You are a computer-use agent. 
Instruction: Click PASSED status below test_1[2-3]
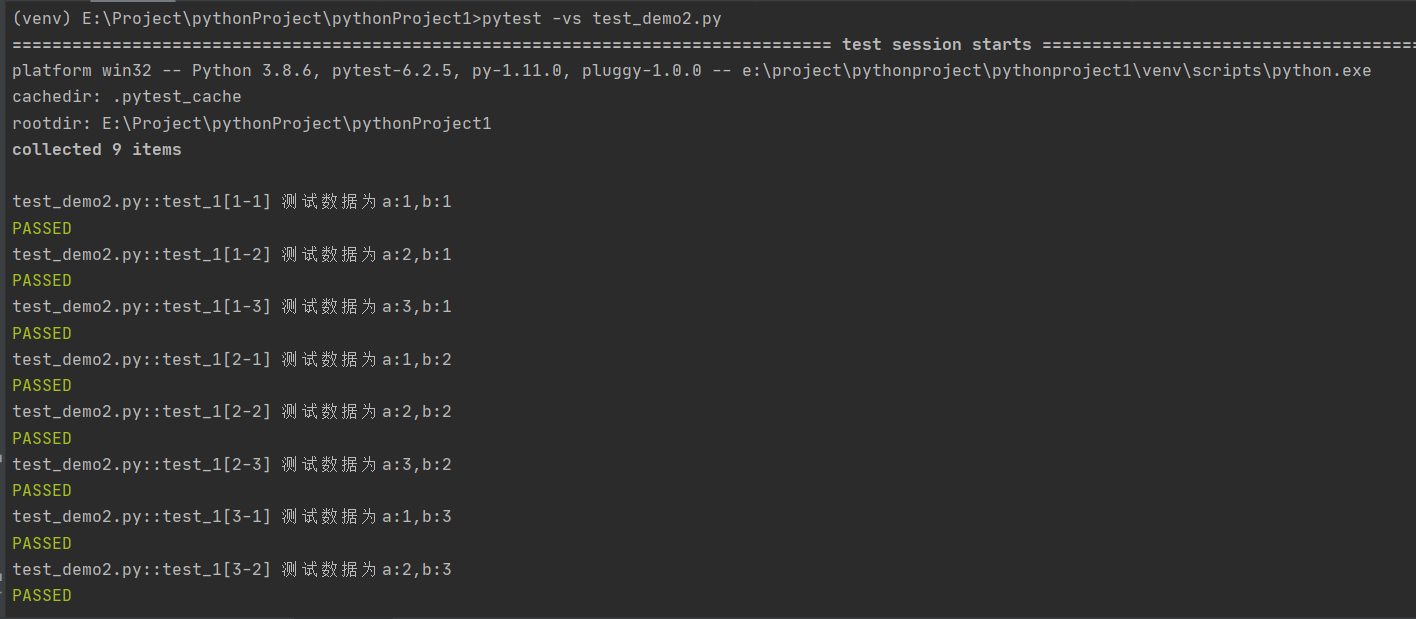(42, 490)
